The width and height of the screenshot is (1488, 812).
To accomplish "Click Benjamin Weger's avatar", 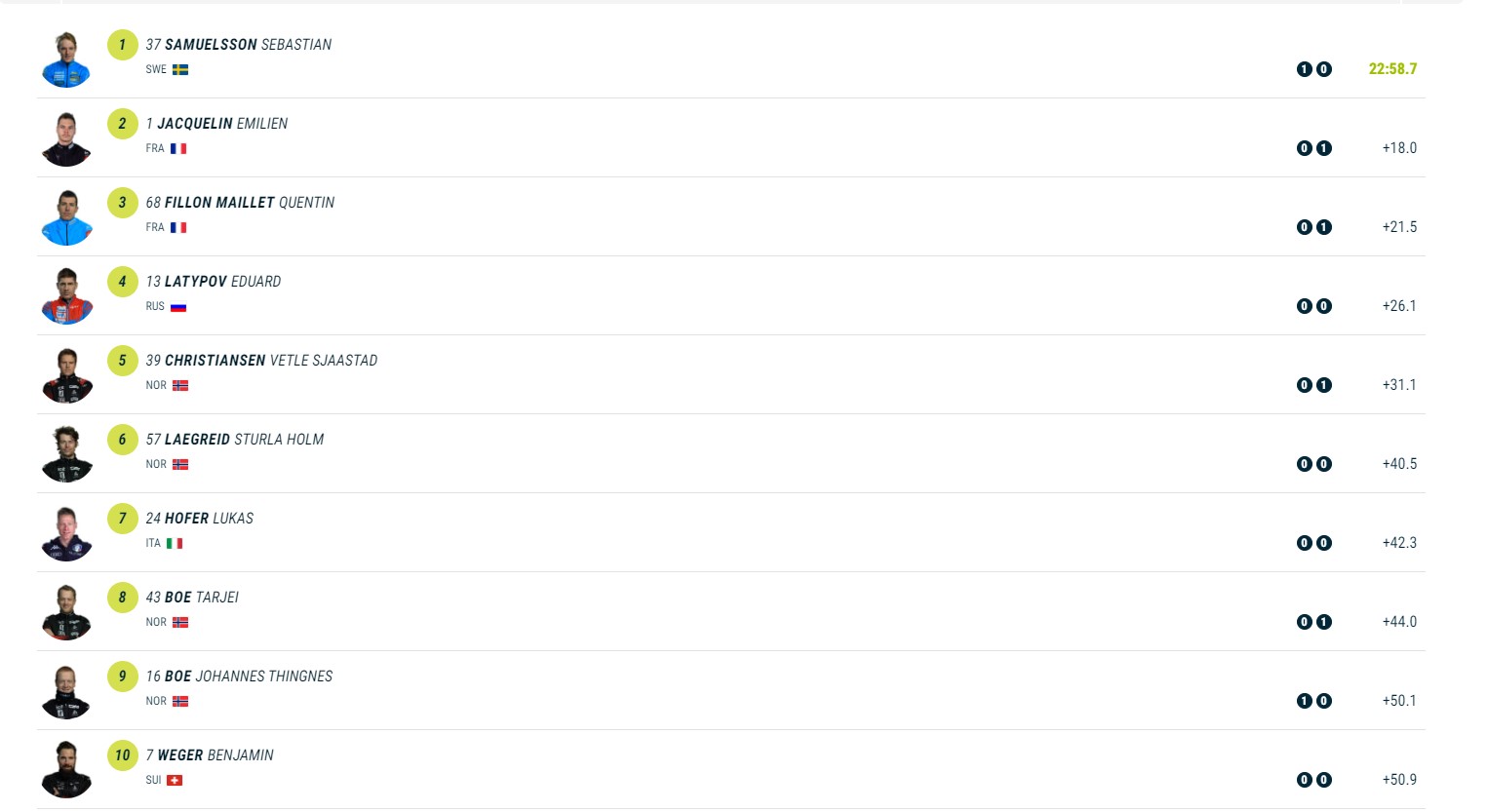I will [x=66, y=770].
